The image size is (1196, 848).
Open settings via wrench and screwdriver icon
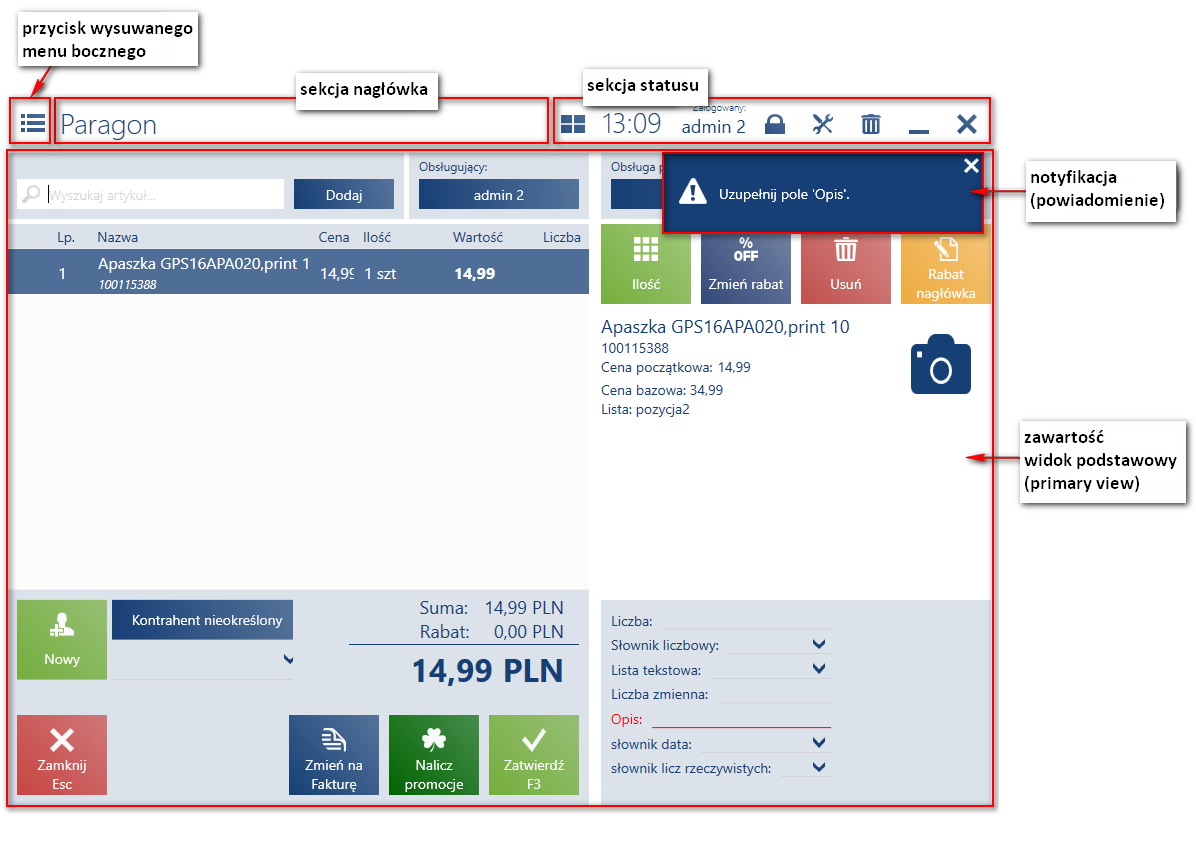pos(822,124)
